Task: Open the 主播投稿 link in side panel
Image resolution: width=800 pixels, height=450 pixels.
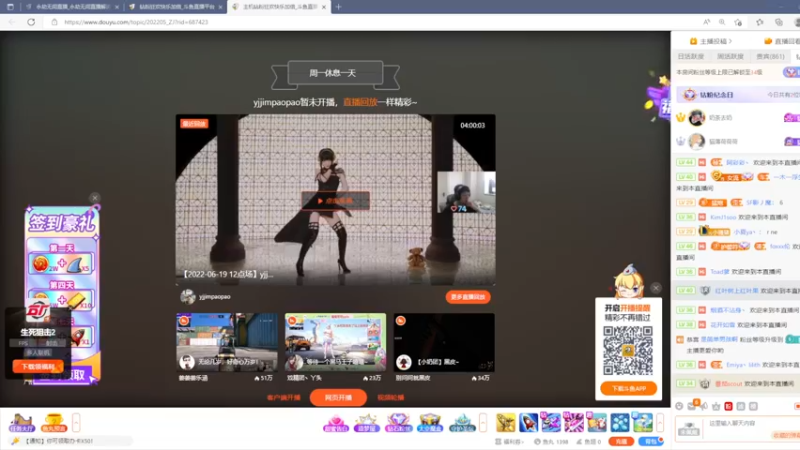Action: [711, 41]
